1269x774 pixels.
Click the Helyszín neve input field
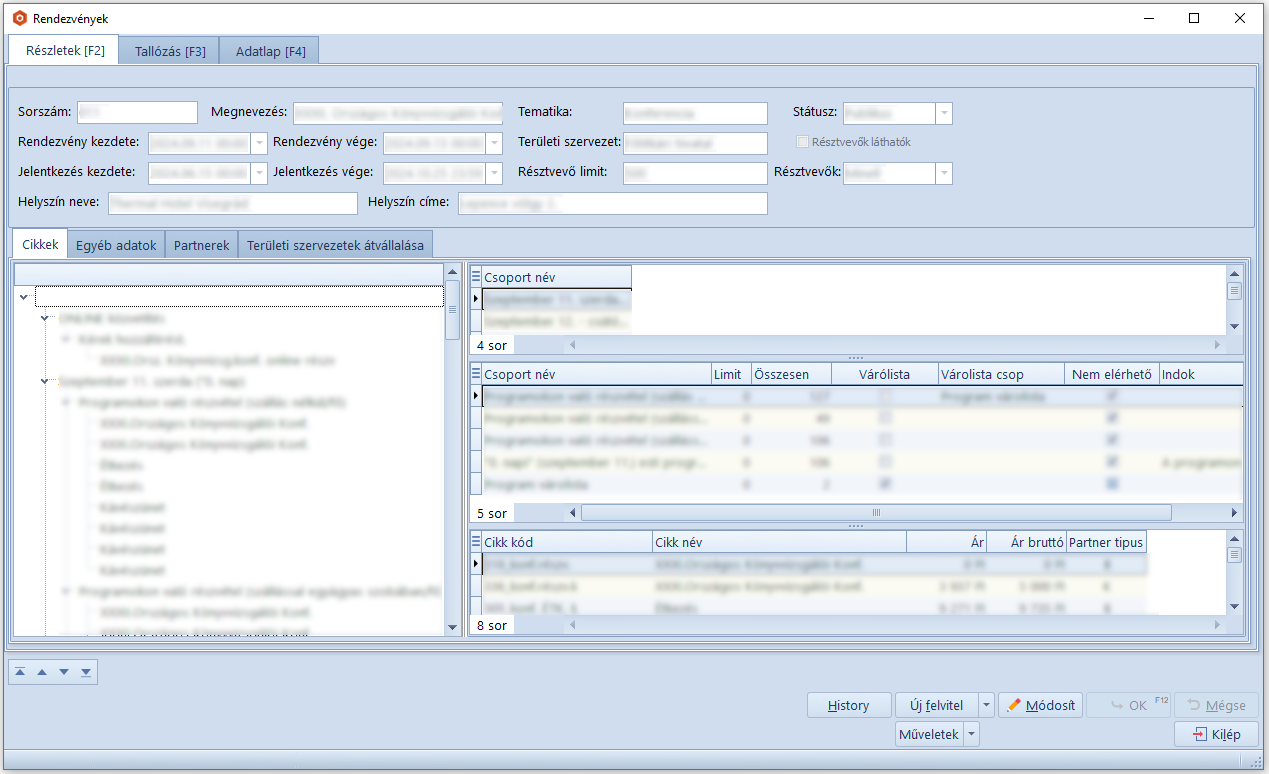pos(231,203)
